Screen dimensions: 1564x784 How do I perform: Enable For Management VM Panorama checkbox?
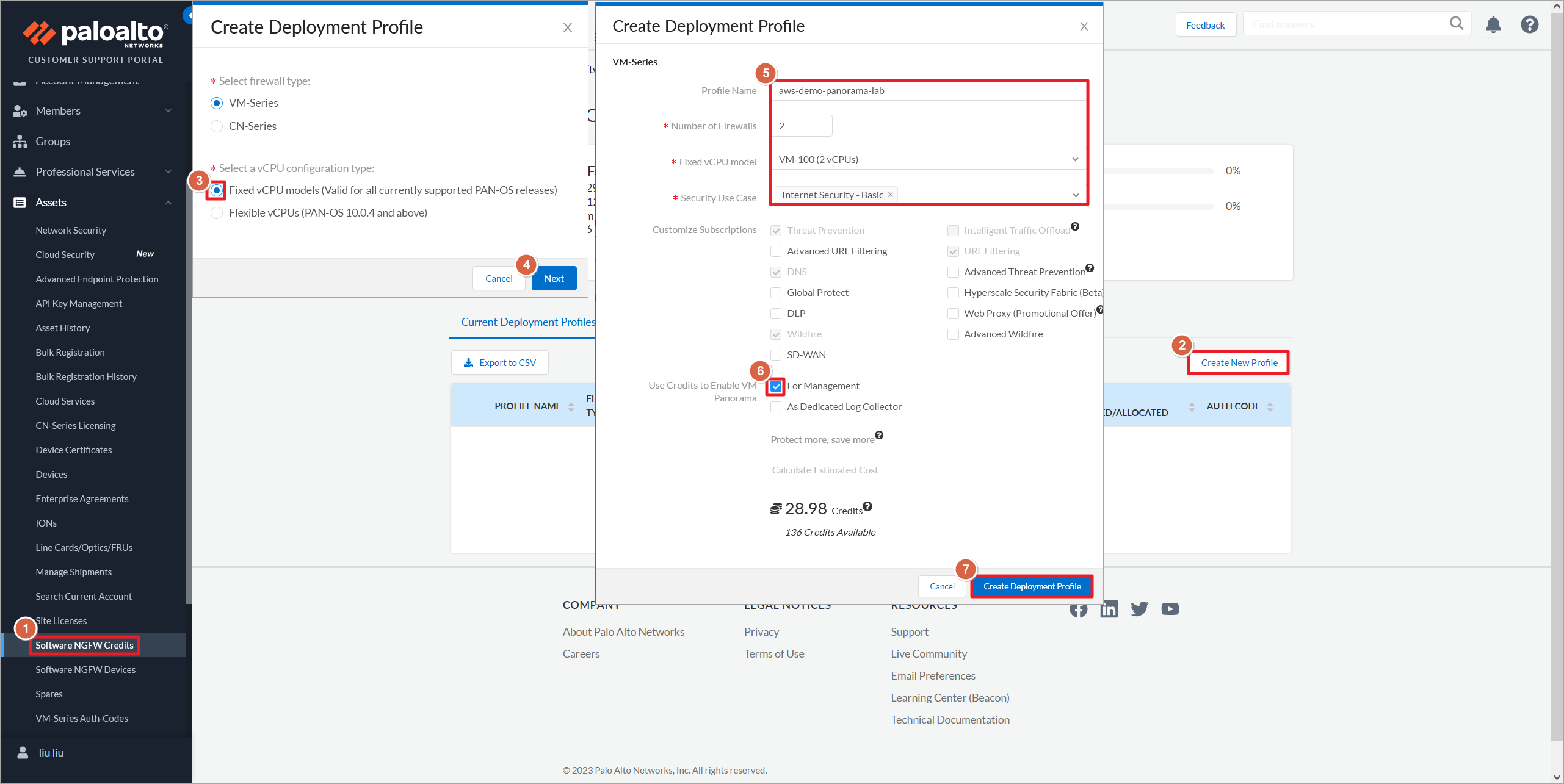pyautogui.click(x=777, y=386)
